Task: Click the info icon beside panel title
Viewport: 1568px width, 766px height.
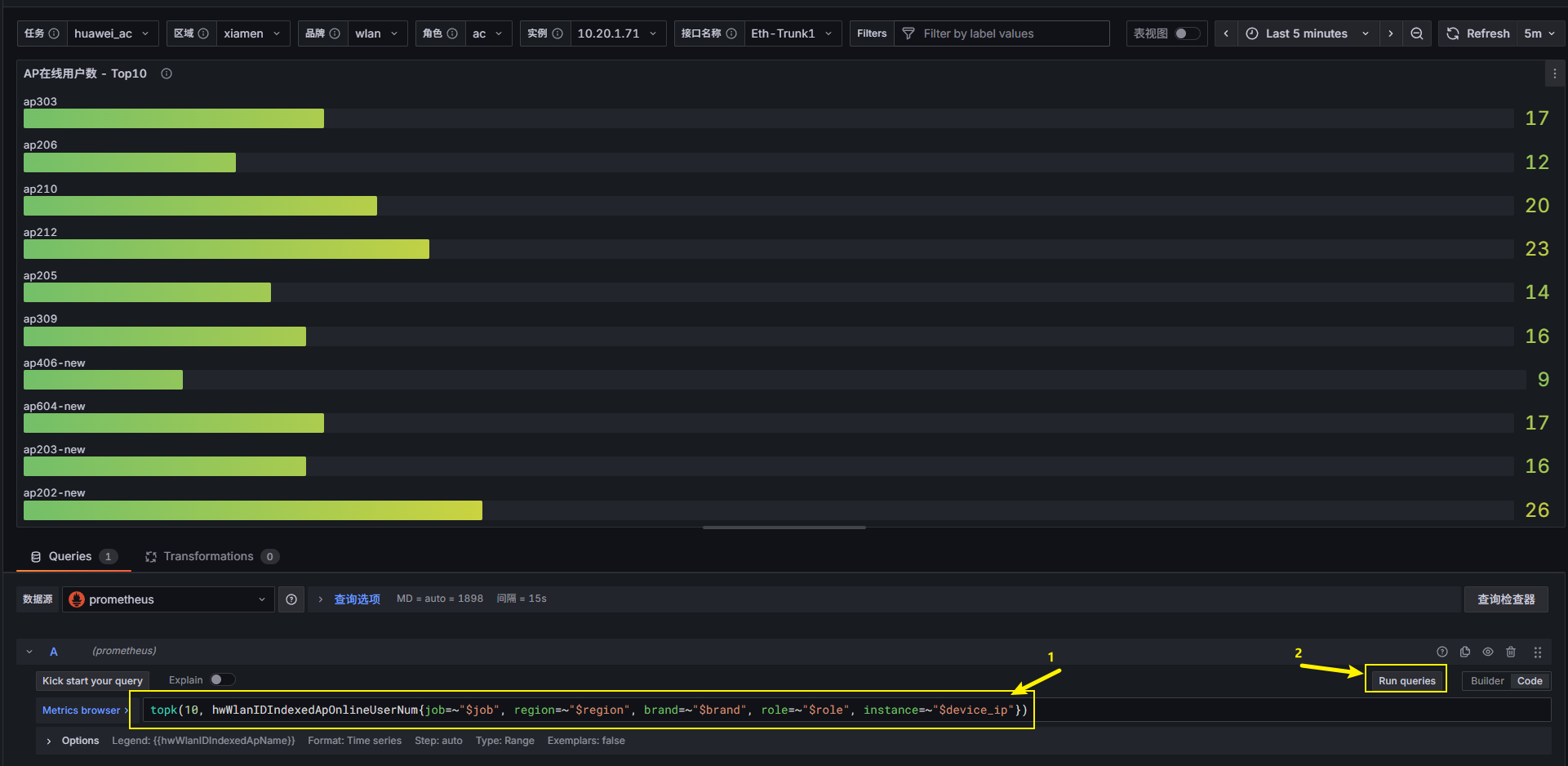Action: 167,73
